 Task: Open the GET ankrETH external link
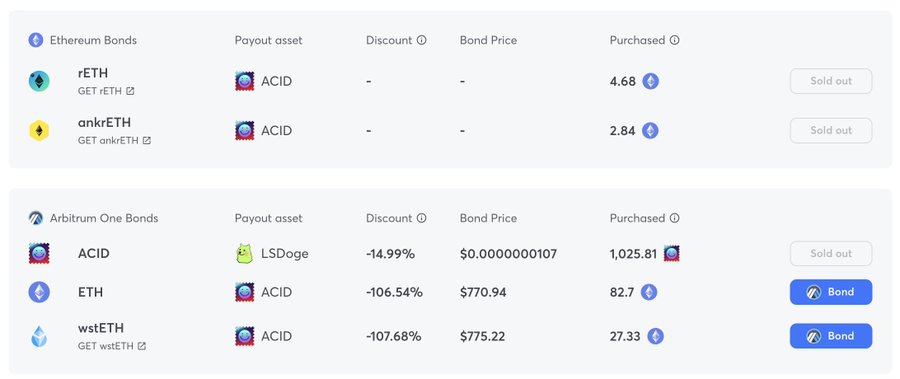click(114, 140)
